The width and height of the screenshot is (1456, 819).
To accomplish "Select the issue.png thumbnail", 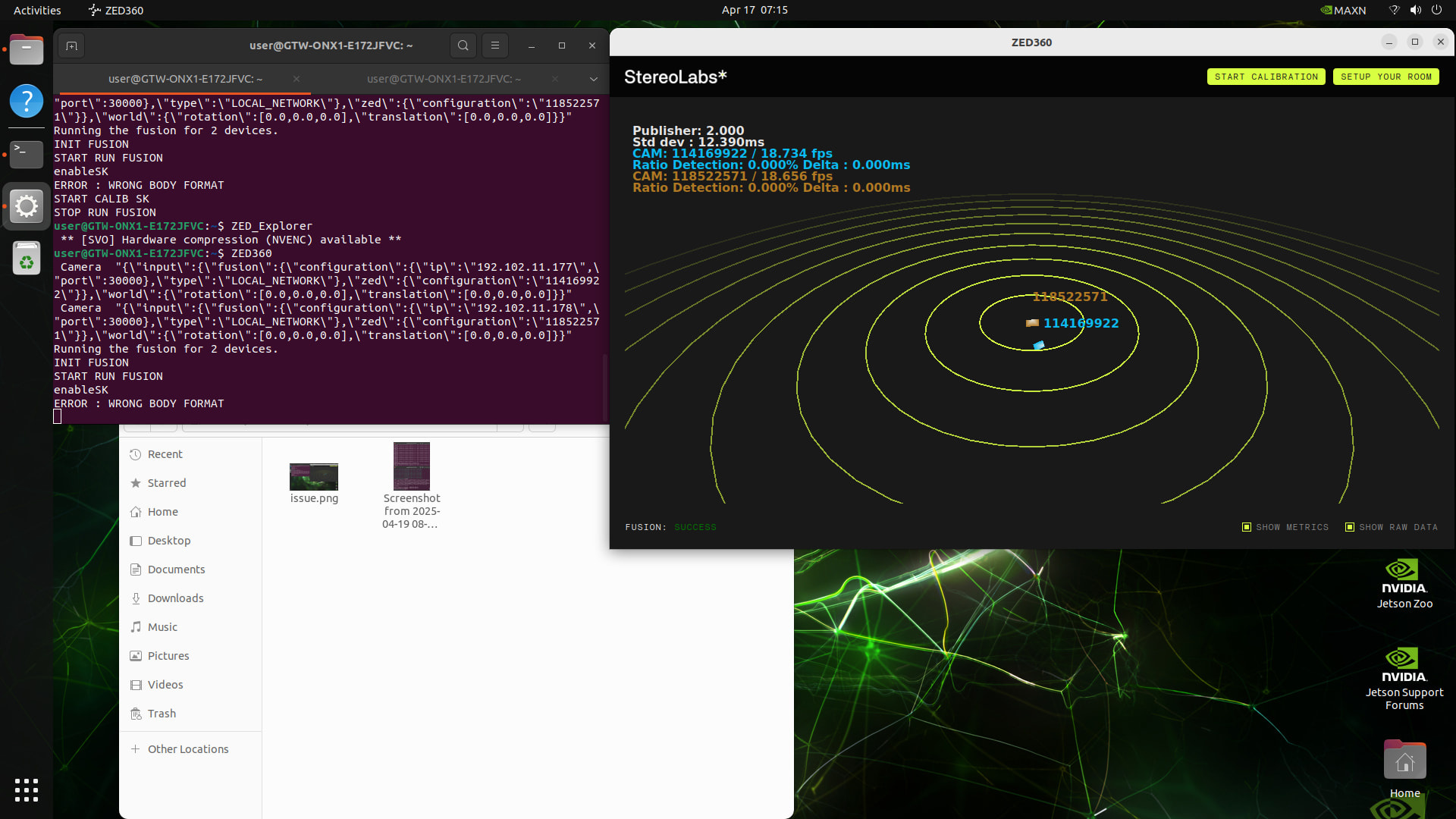I will tap(314, 477).
